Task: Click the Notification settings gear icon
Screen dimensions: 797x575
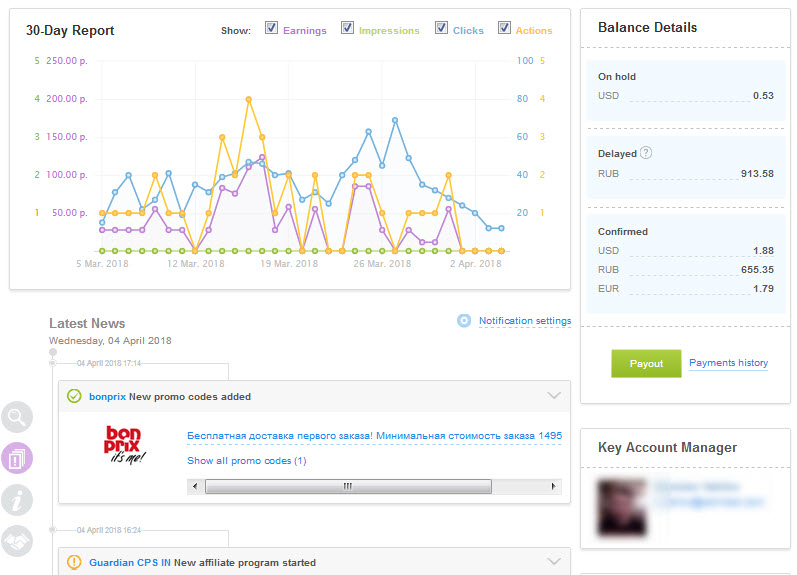Action: tap(463, 321)
